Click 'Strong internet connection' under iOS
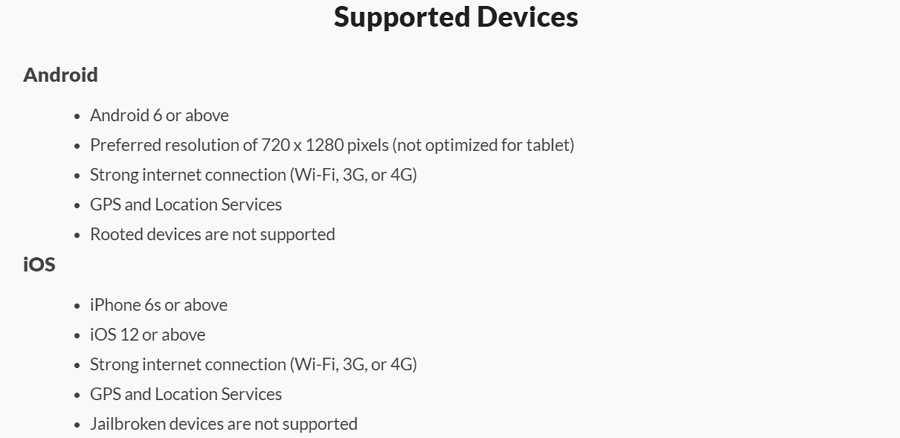This screenshot has width=900, height=438. click(x=188, y=364)
